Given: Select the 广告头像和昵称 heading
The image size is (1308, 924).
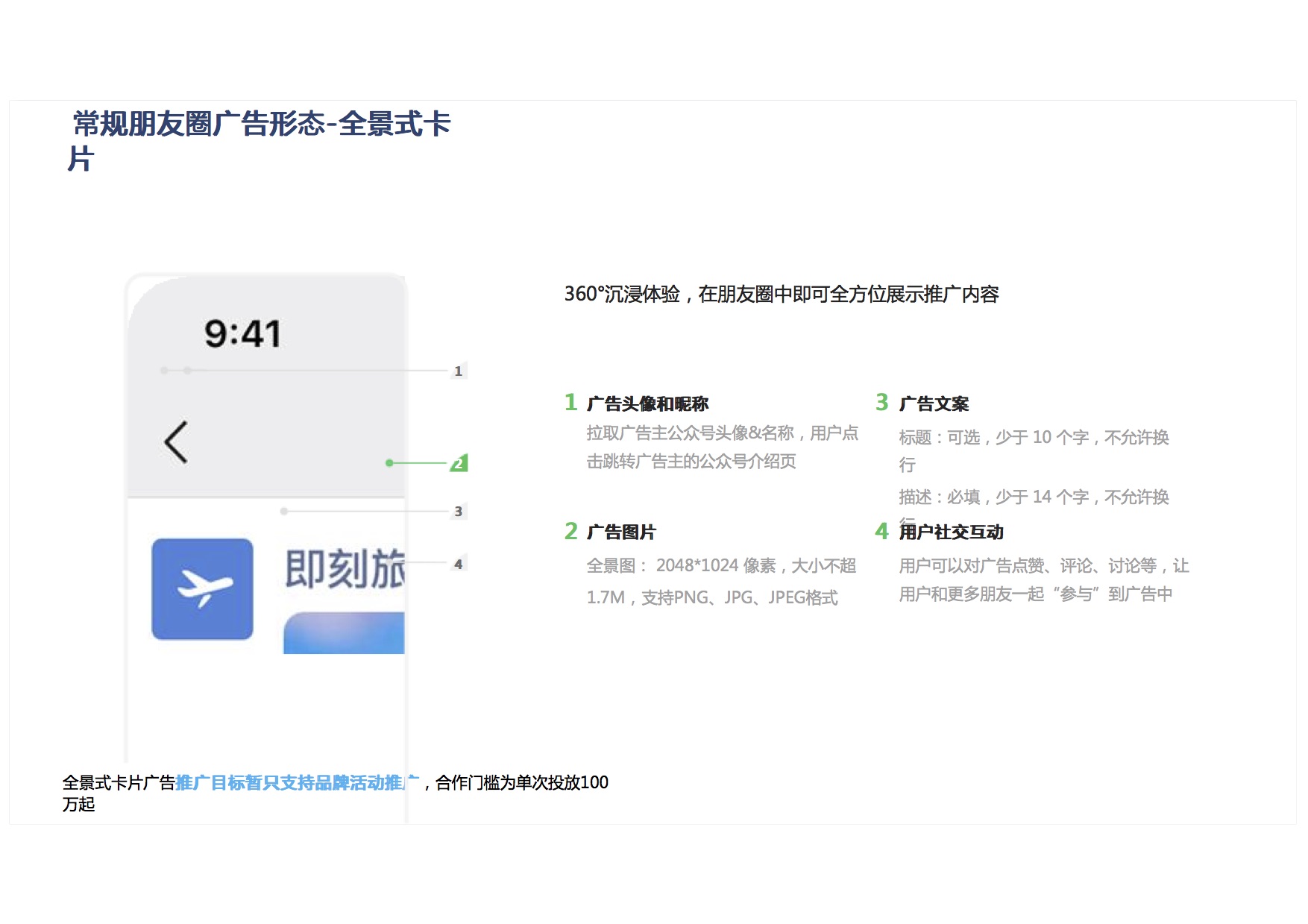Looking at the screenshot, I should coord(647,404).
